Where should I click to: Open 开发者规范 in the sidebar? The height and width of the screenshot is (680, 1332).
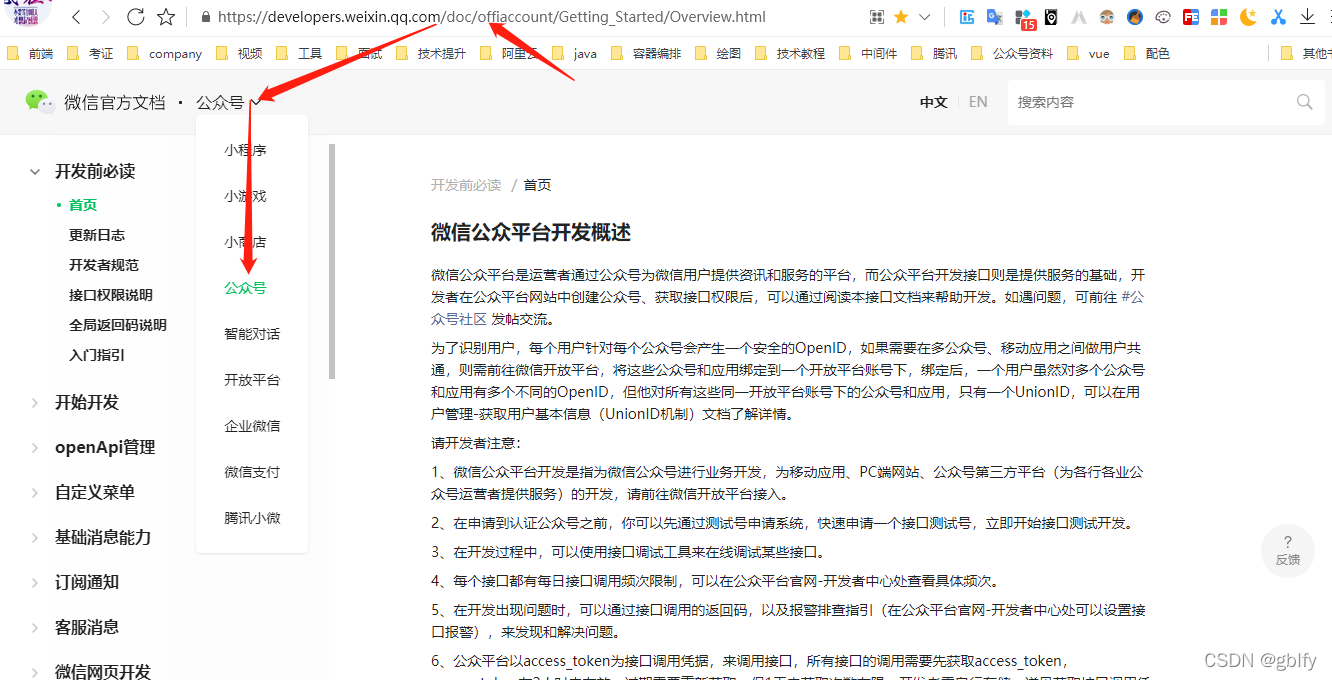(104, 265)
